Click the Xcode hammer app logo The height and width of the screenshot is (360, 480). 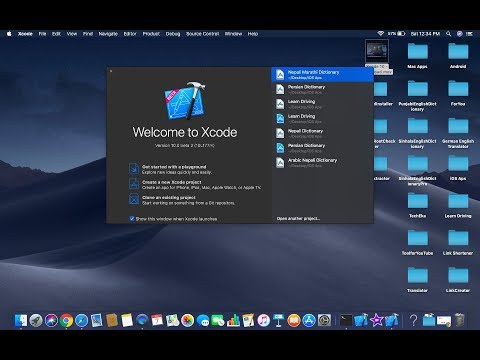point(185,101)
